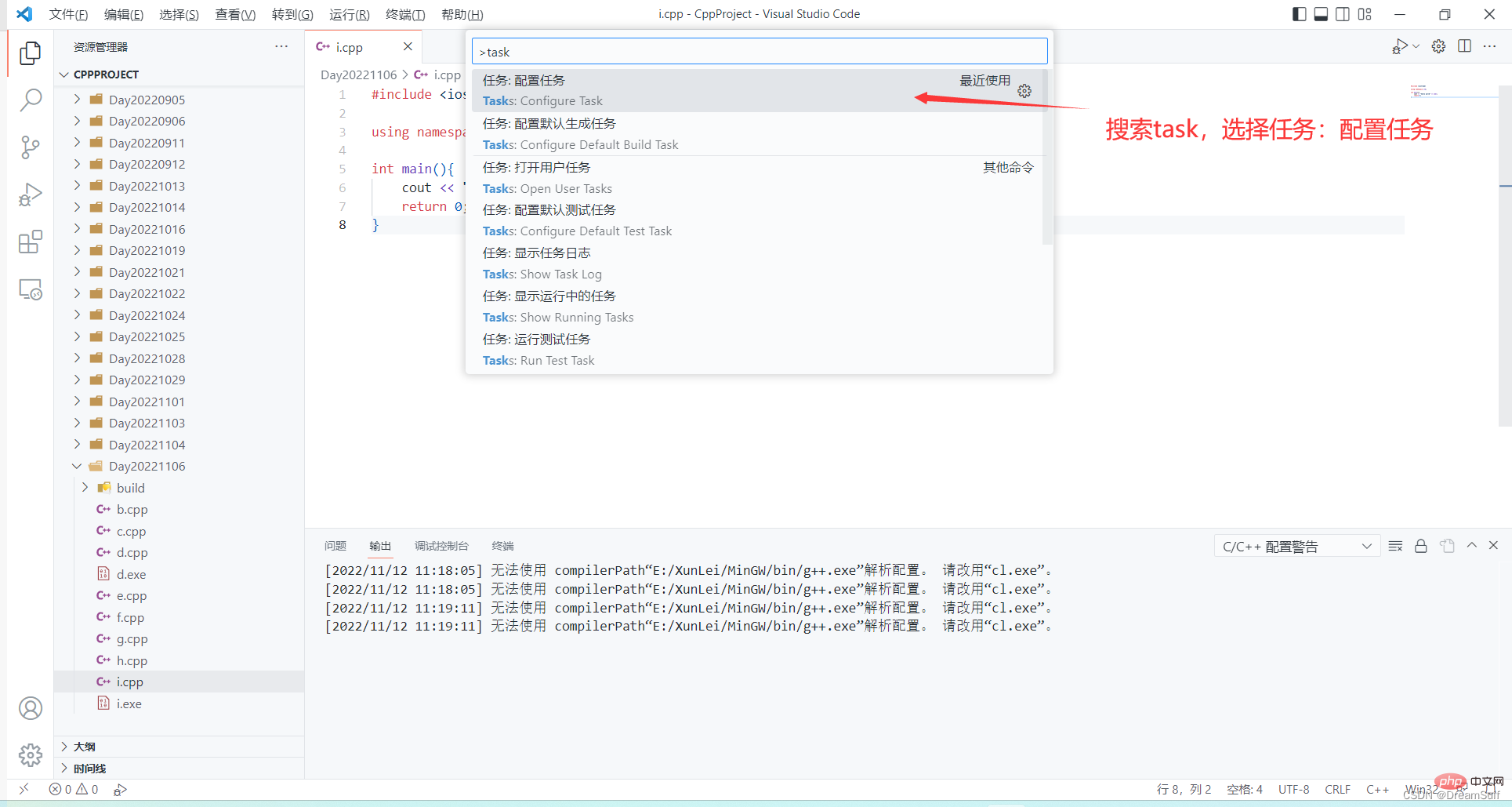
Task: Click the command palette input field
Action: [x=758, y=51]
